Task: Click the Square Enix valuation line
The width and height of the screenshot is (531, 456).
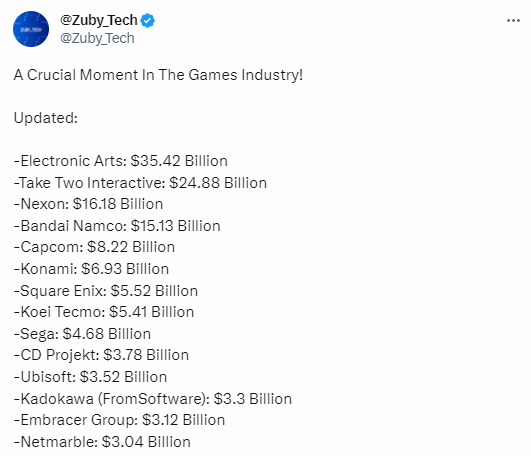Action: [106, 291]
